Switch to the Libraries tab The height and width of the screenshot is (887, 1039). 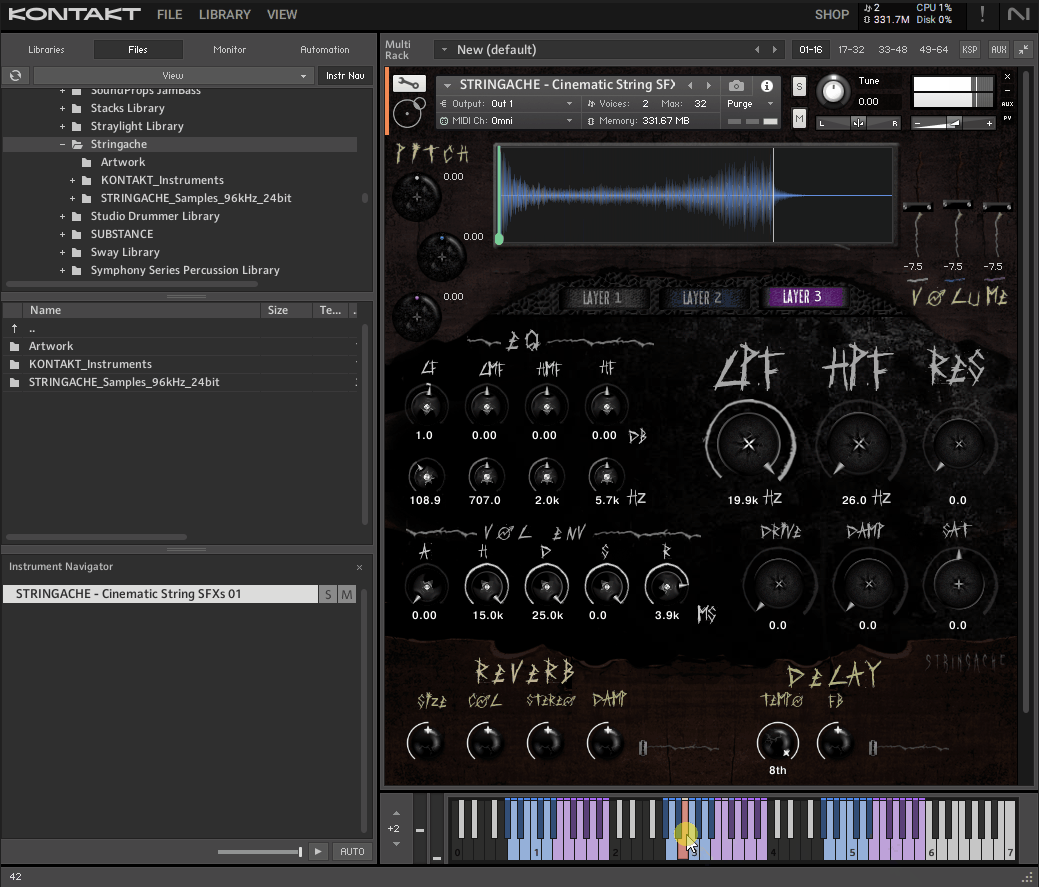(x=46, y=49)
